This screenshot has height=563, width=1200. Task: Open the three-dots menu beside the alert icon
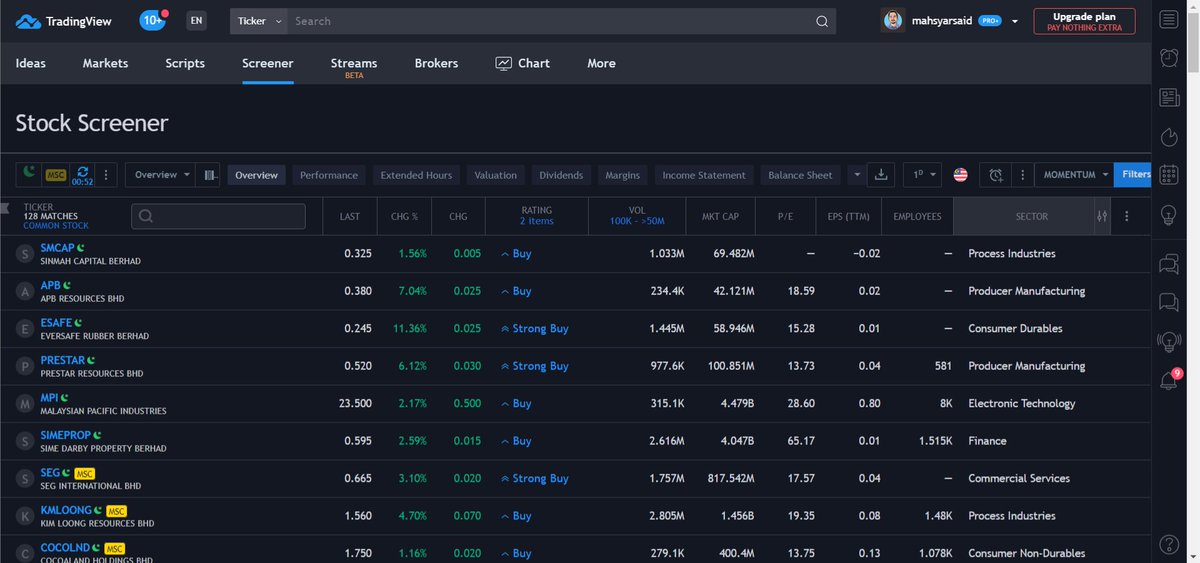1020,175
